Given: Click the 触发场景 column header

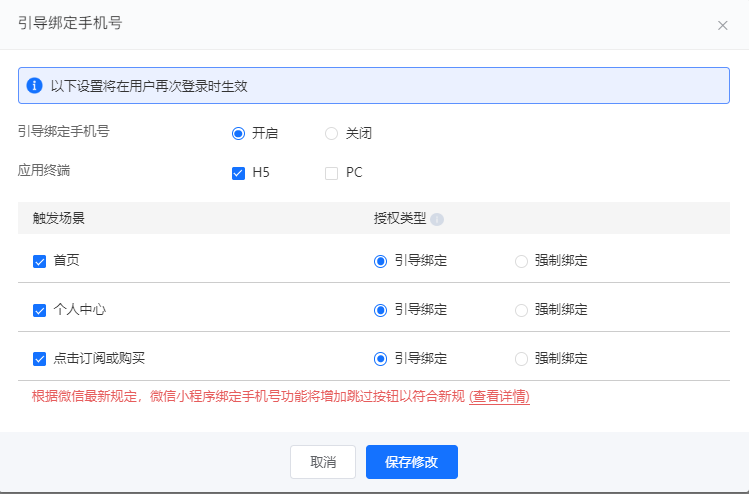Looking at the screenshot, I should tap(59, 218).
